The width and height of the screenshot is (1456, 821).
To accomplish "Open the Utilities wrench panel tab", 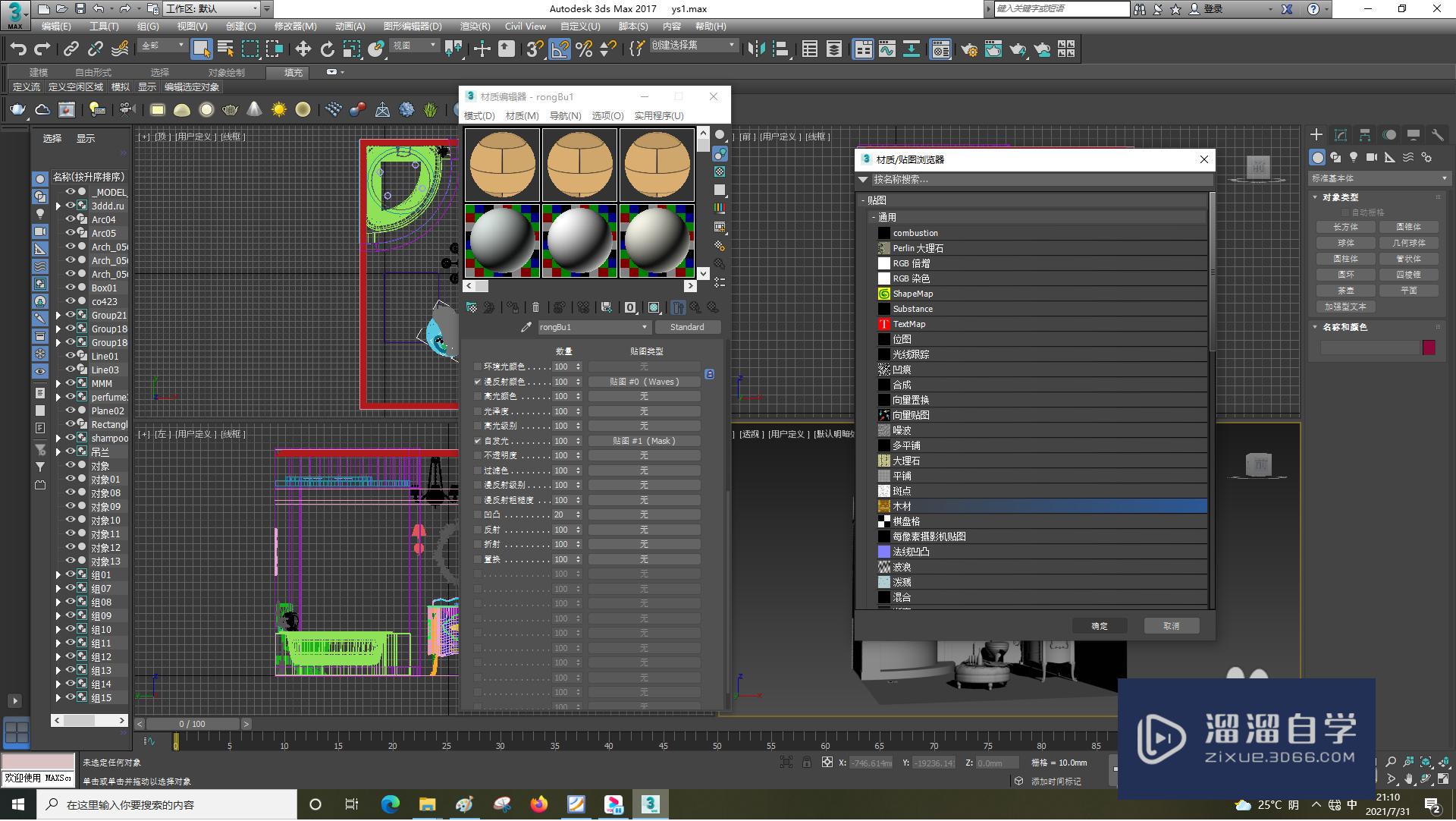I will tap(1438, 135).
